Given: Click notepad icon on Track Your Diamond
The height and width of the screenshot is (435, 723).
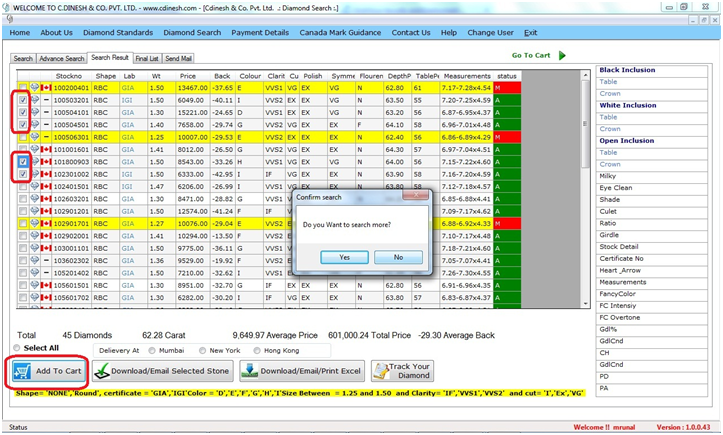Looking at the screenshot, I should [x=381, y=371].
